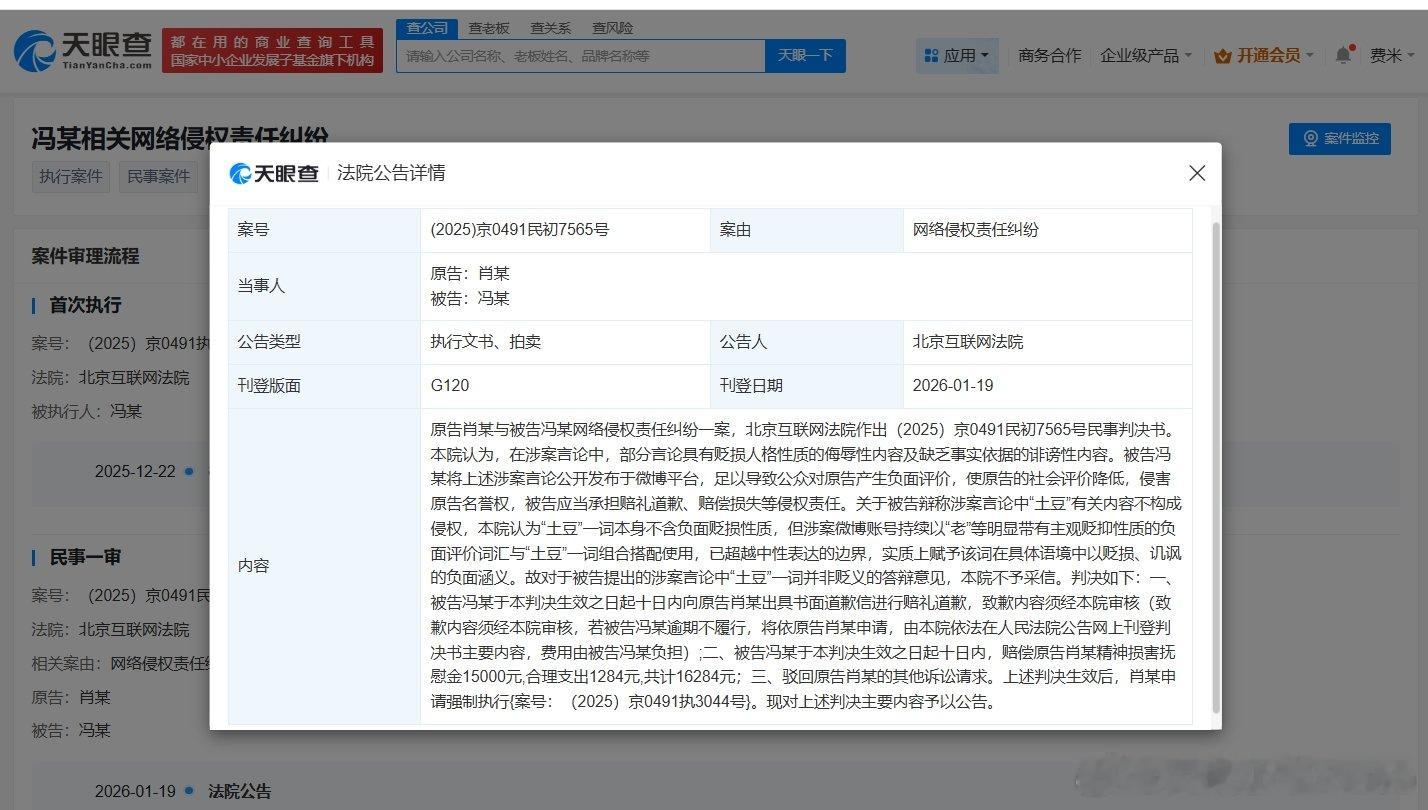
Task: Click the Tianyancha logo inside the dialog
Action: [273, 173]
